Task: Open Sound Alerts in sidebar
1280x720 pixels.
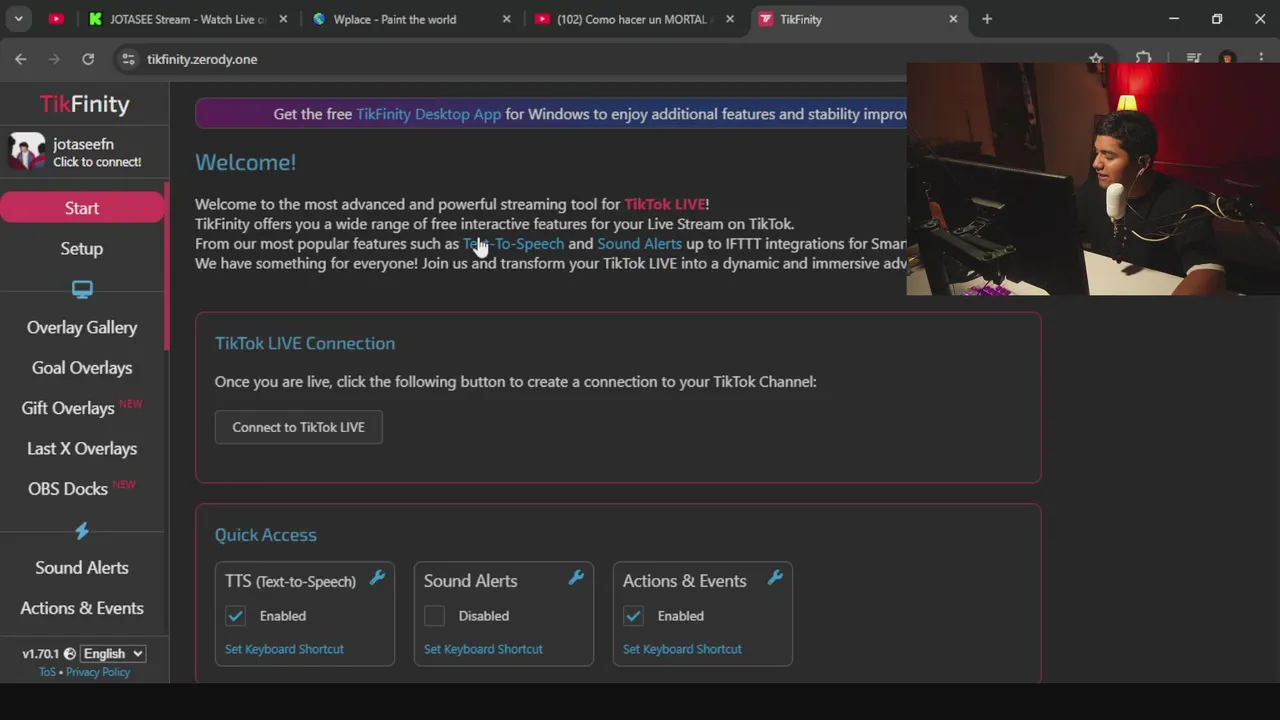Action: [82, 567]
